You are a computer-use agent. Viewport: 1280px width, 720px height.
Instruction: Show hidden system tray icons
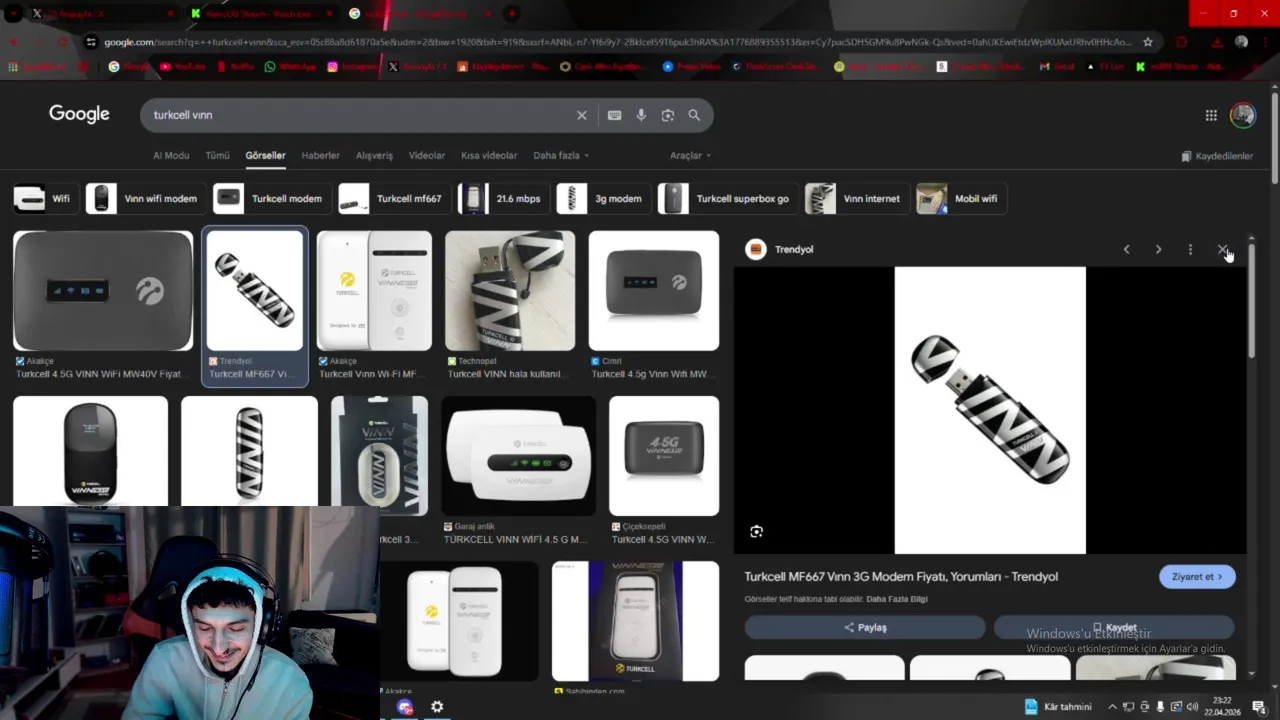[x=1112, y=707]
